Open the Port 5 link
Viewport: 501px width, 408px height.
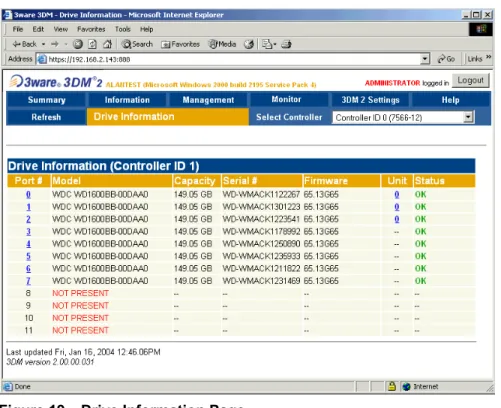28,256
